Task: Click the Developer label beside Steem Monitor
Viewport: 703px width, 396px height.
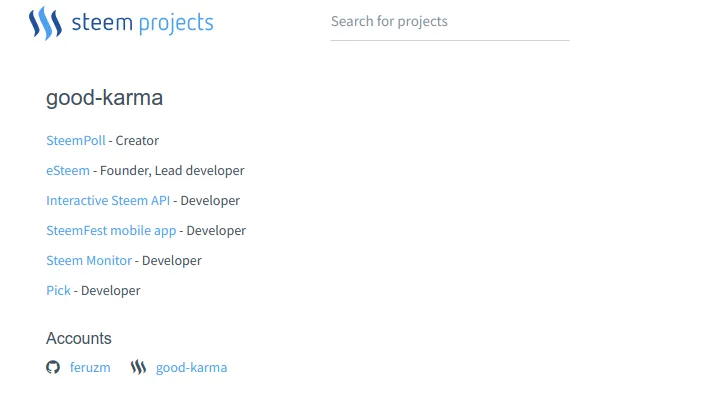Action: 172,261
